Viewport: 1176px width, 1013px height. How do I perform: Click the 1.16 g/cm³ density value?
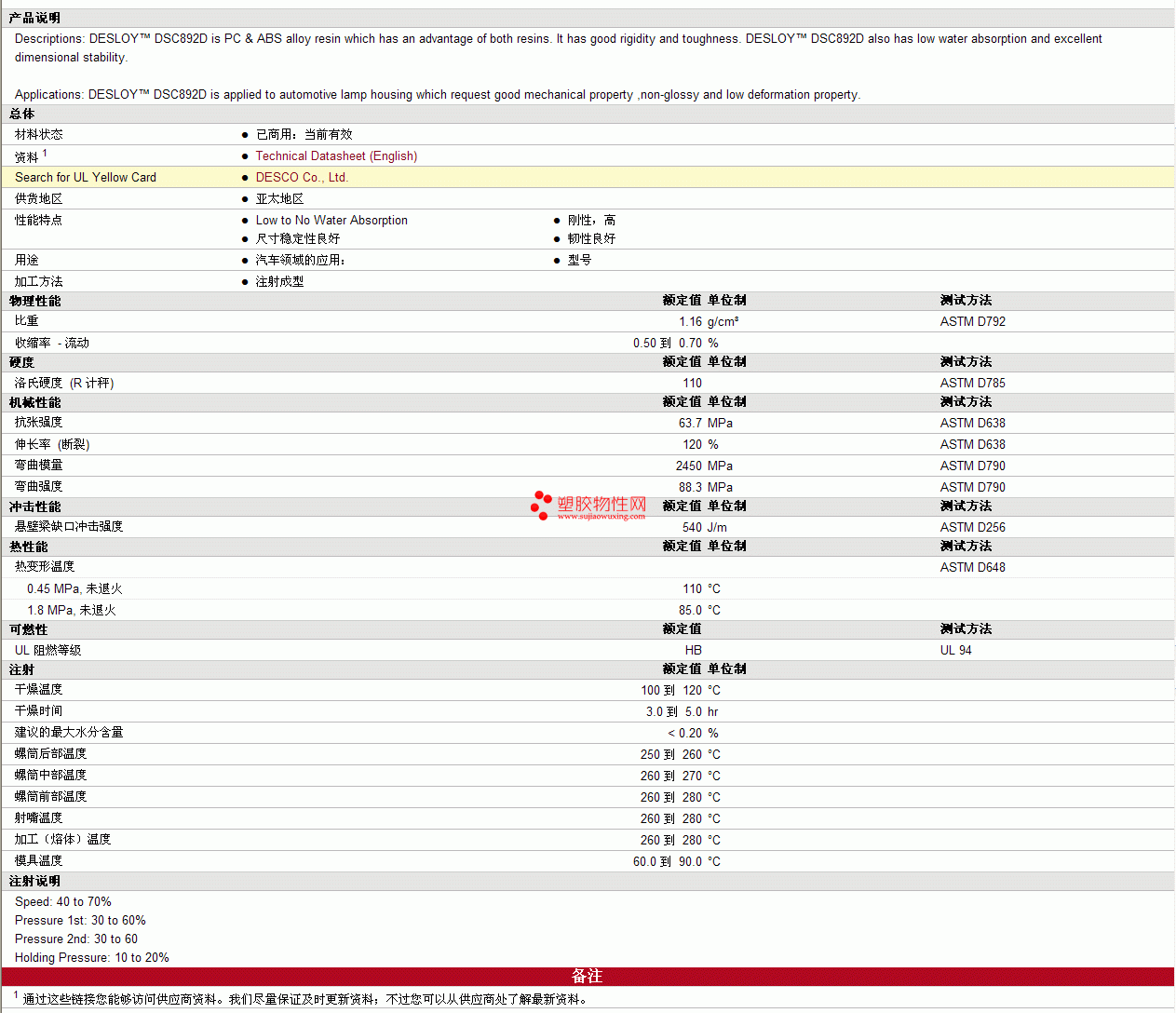pos(709,322)
